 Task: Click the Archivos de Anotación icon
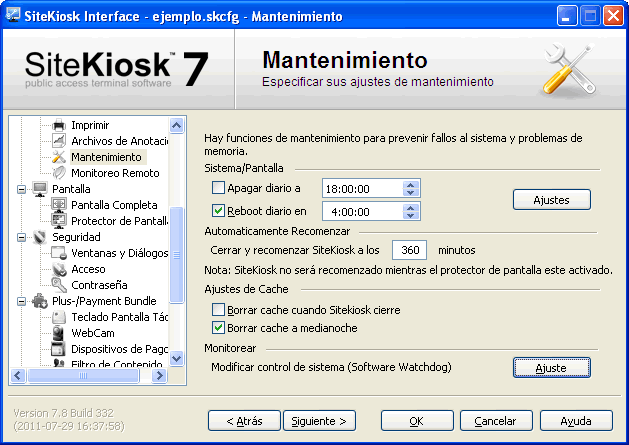59,141
